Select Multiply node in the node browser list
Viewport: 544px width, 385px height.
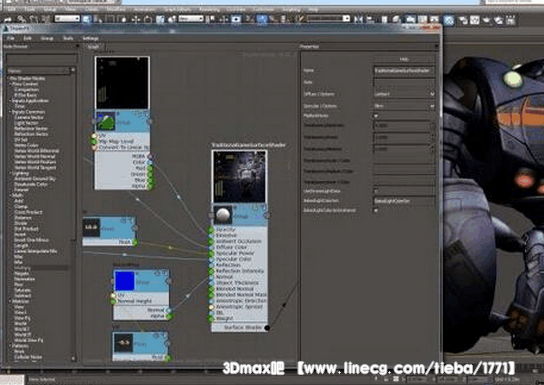click(23, 268)
